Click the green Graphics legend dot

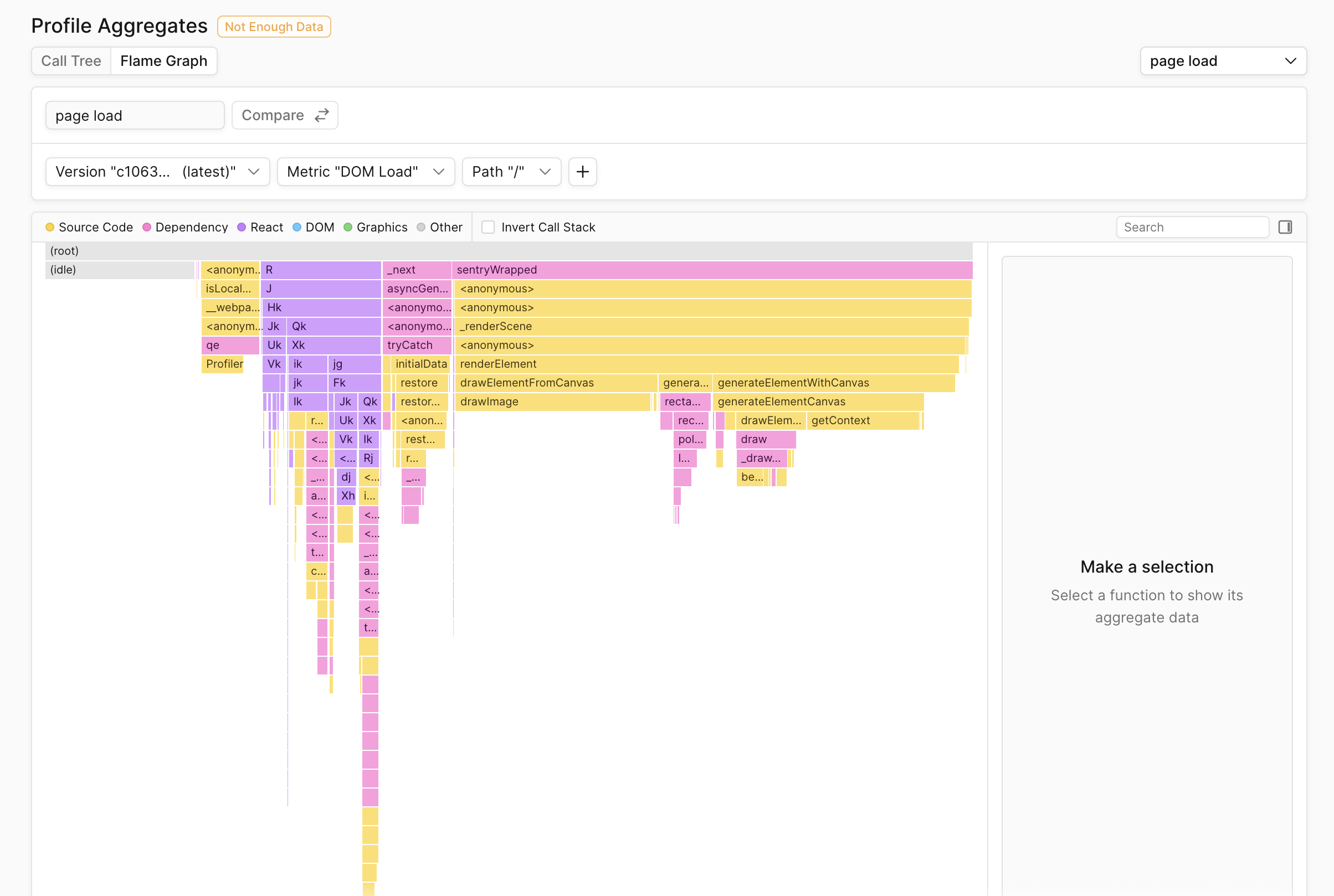[347, 227]
